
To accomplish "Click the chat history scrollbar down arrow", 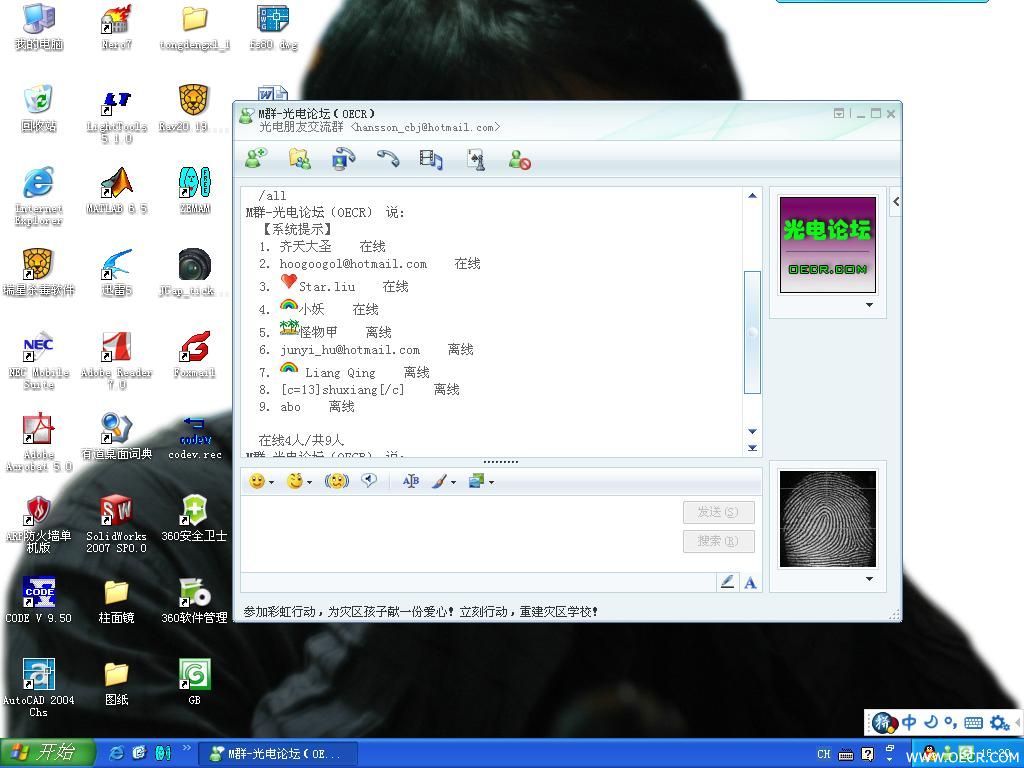I will tap(752, 431).
